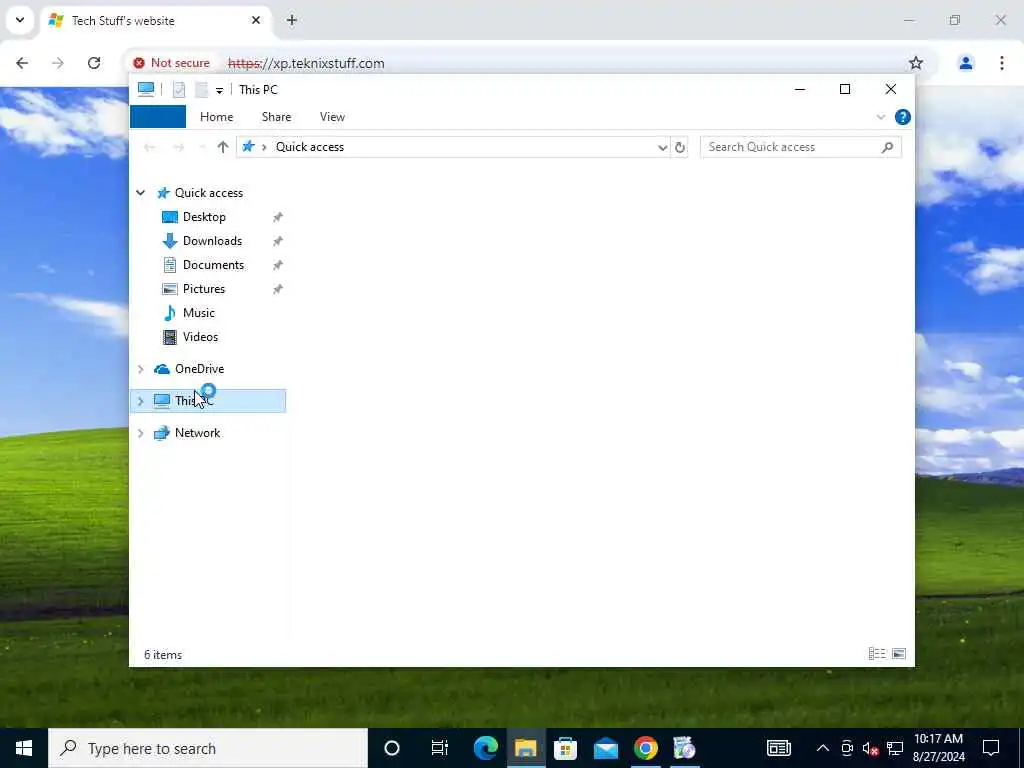Image resolution: width=1024 pixels, height=768 pixels.
Task: Switch to Large icons view in status bar
Action: pos(899,654)
